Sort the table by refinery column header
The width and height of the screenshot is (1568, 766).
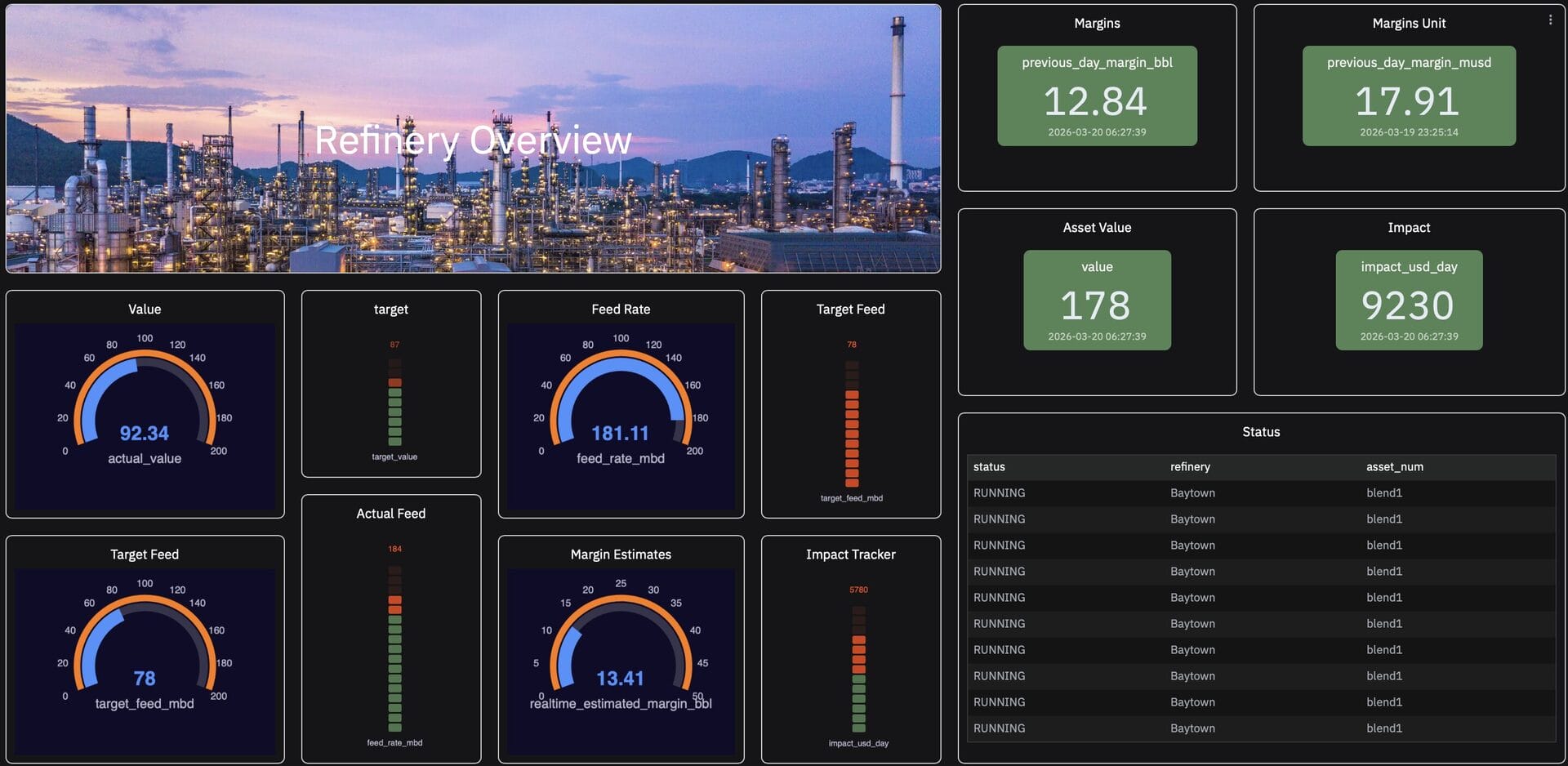coord(1190,467)
